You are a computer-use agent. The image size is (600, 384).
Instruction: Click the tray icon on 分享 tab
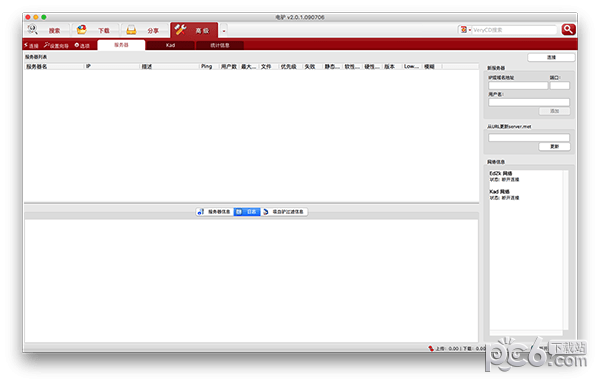(x=131, y=30)
